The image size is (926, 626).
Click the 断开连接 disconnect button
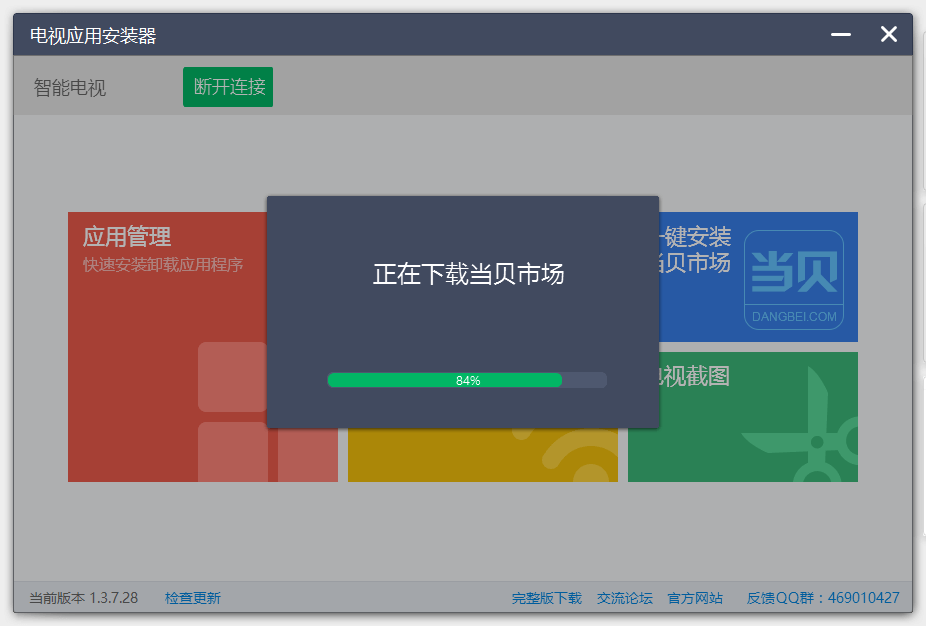click(228, 87)
